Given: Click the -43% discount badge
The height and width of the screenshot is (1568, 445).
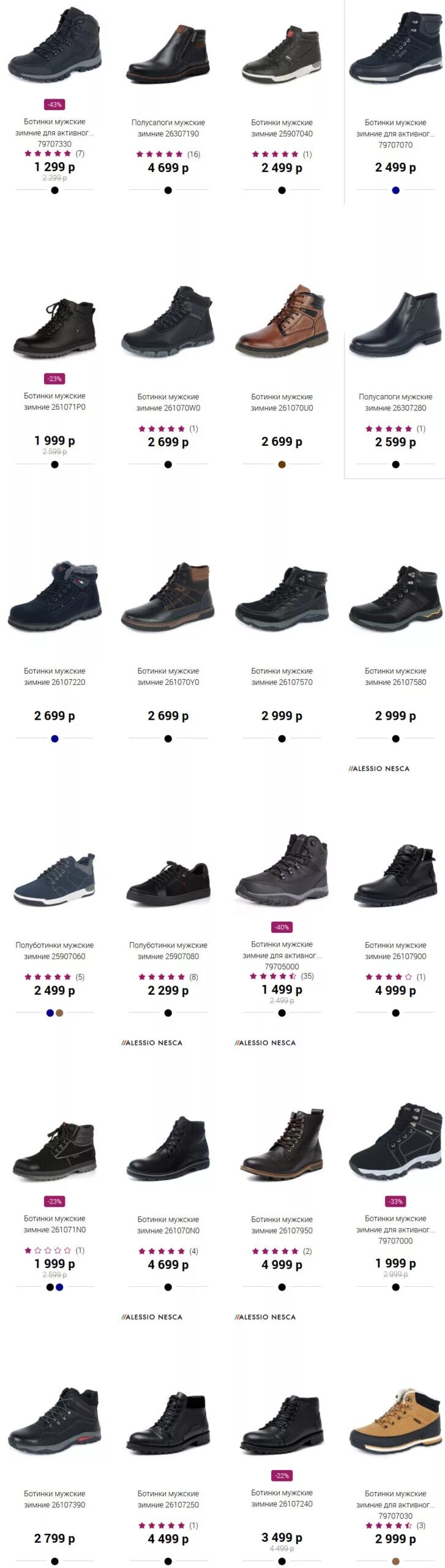Looking at the screenshot, I should (54, 105).
